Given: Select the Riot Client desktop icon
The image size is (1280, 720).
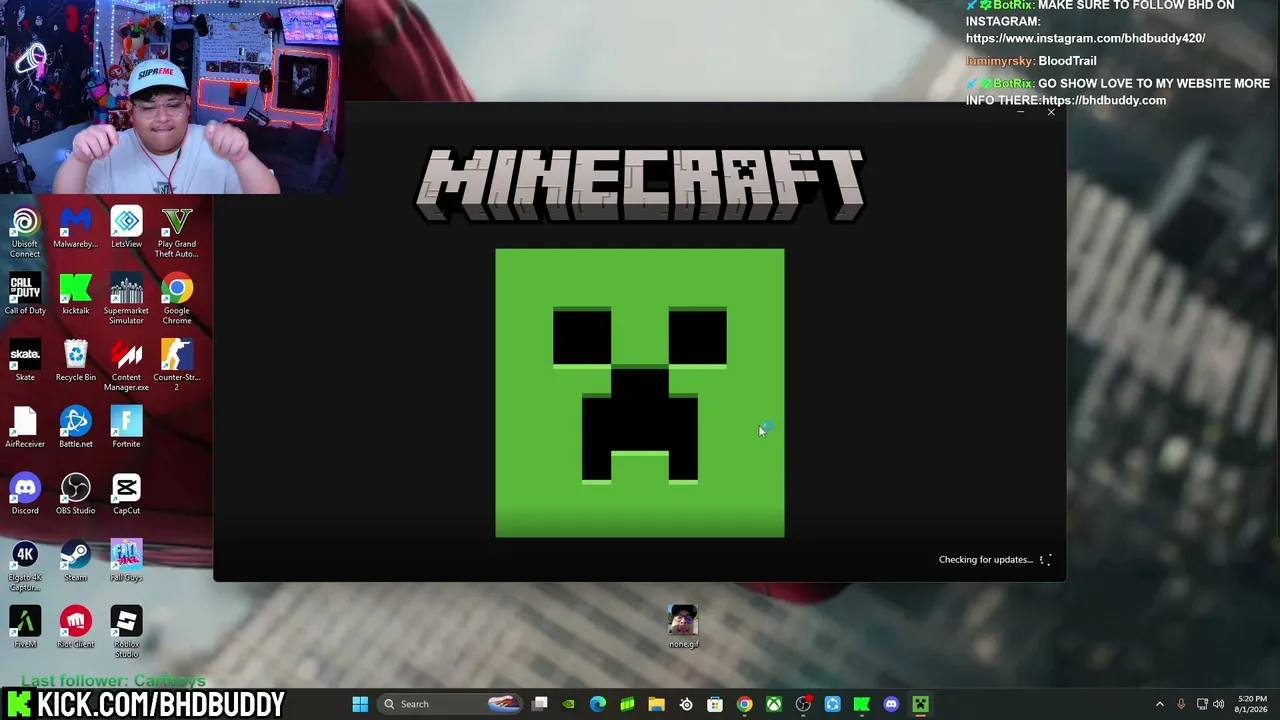Looking at the screenshot, I should pyautogui.click(x=76, y=628).
